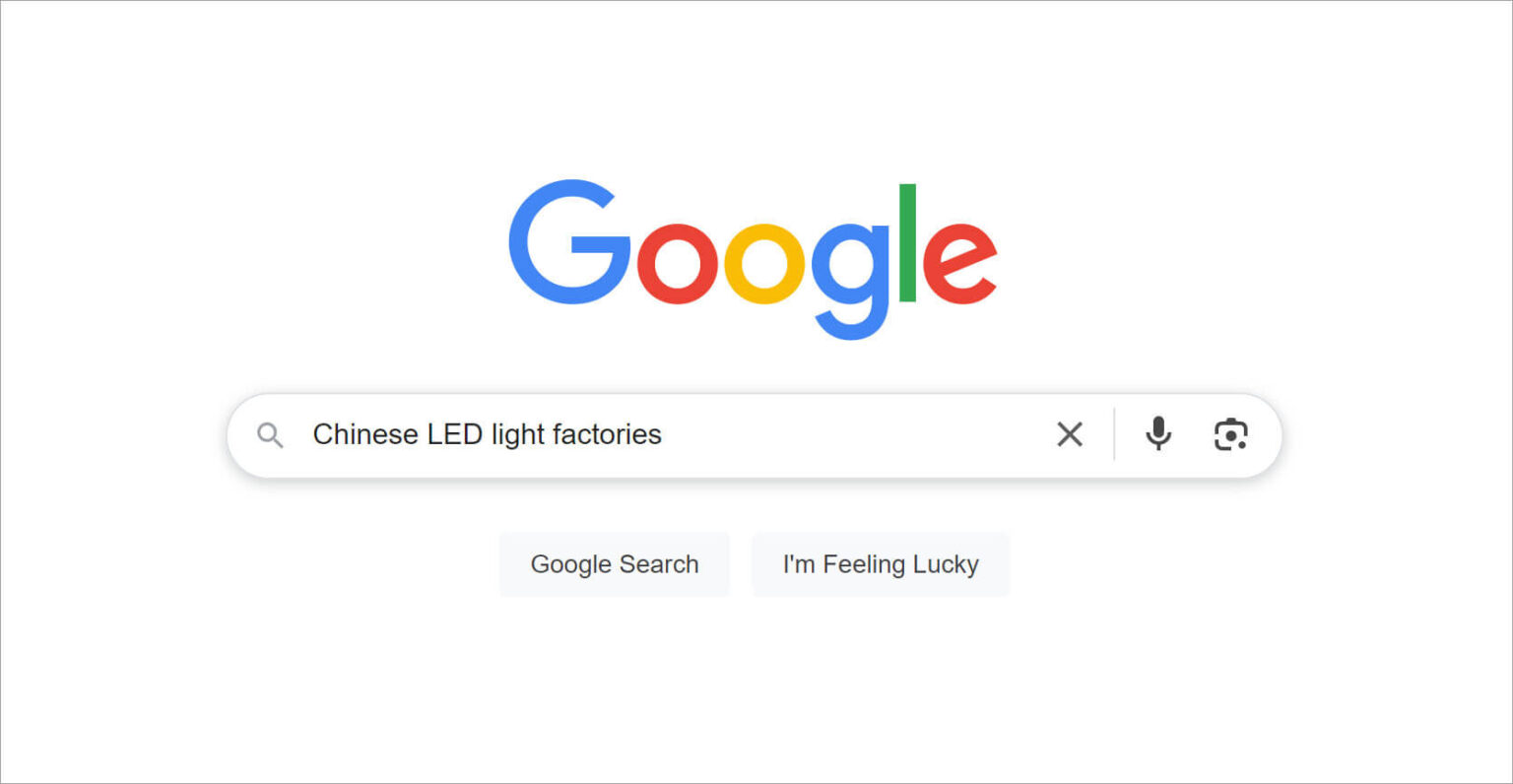The width and height of the screenshot is (1513, 784).
Task: Click the green letter l in logo
Action: click(908, 242)
